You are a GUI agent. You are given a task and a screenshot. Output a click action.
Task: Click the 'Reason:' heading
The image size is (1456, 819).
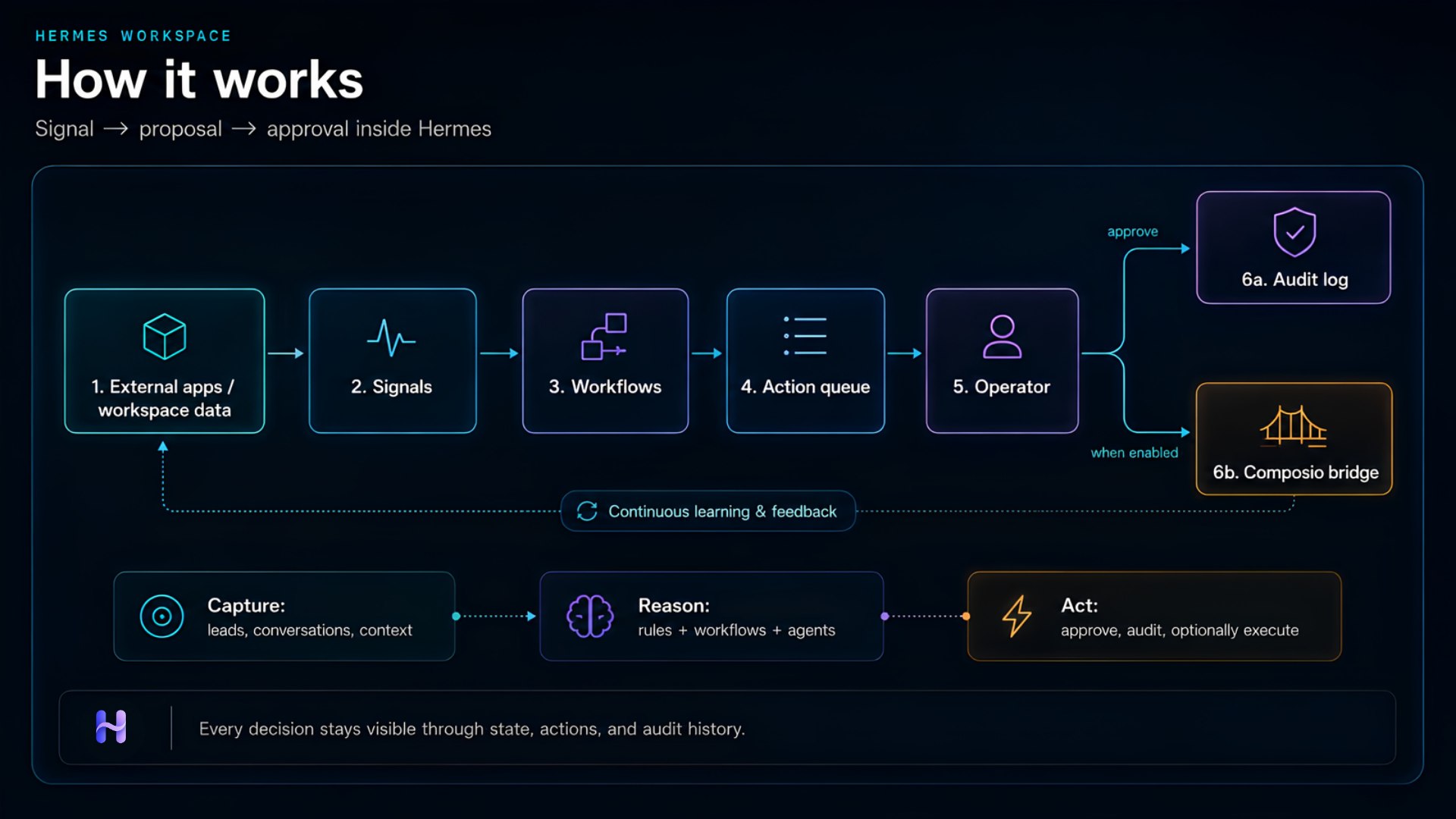click(674, 605)
